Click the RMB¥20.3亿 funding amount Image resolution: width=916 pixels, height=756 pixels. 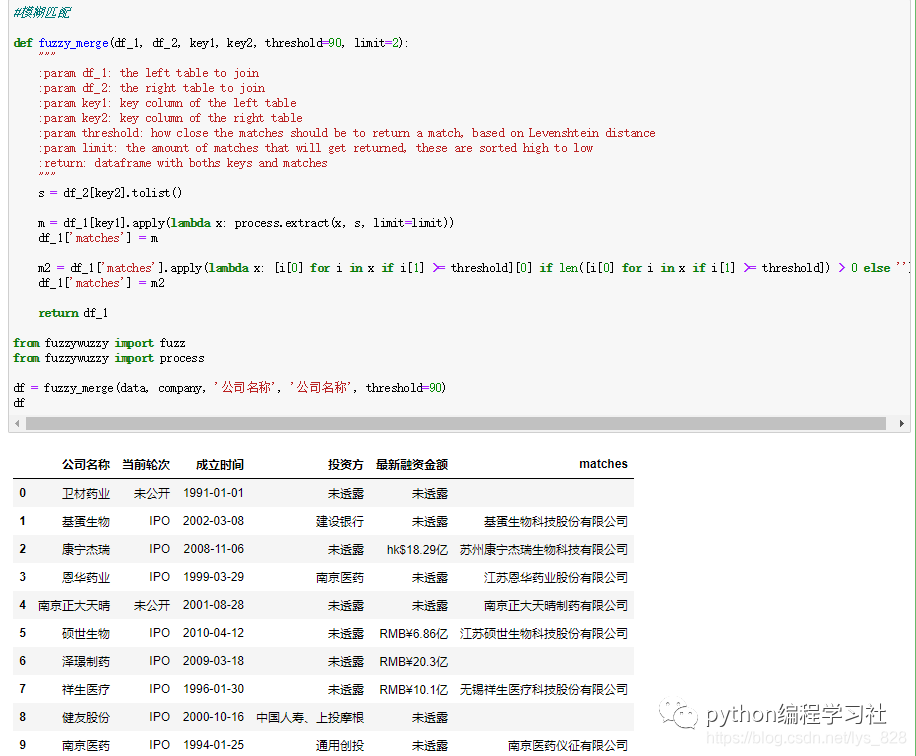(x=414, y=661)
